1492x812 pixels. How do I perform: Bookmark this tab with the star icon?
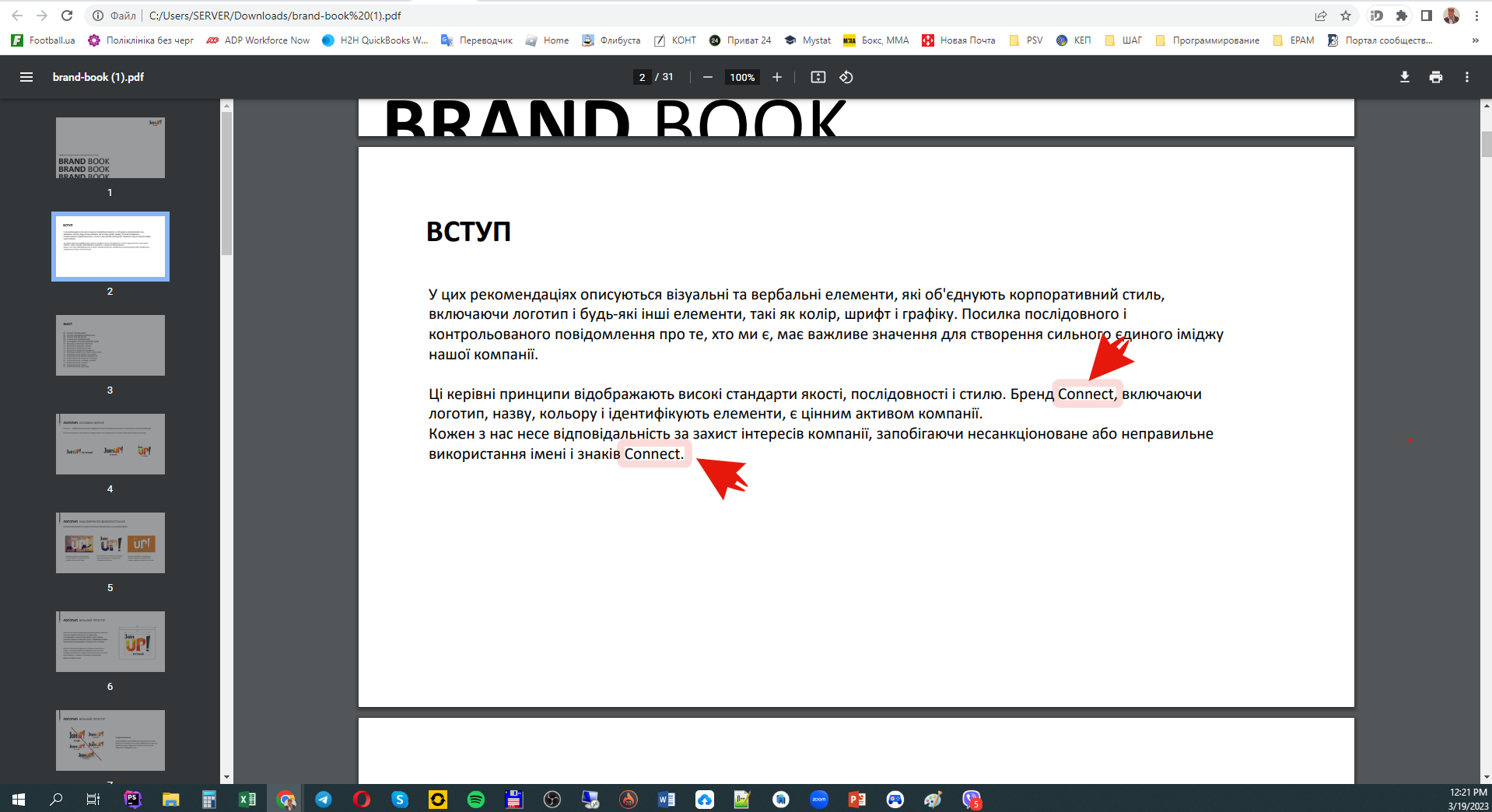[x=1346, y=16]
